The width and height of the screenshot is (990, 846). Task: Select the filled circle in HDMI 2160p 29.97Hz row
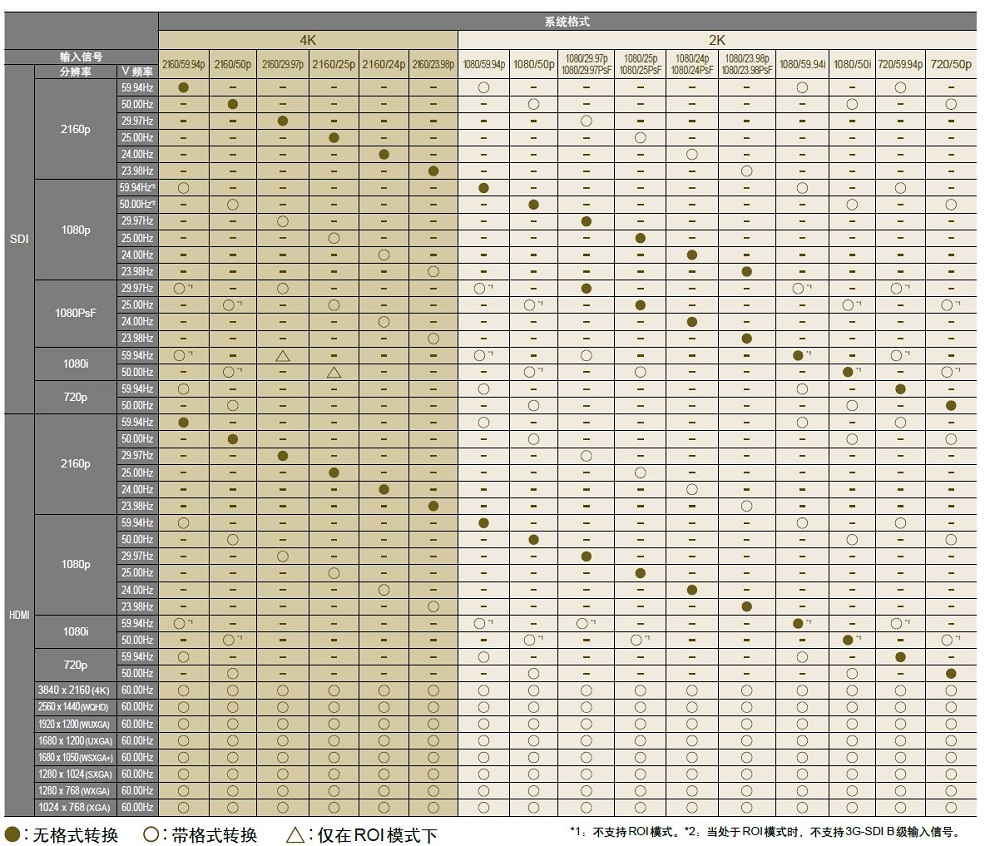(x=283, y=456)
